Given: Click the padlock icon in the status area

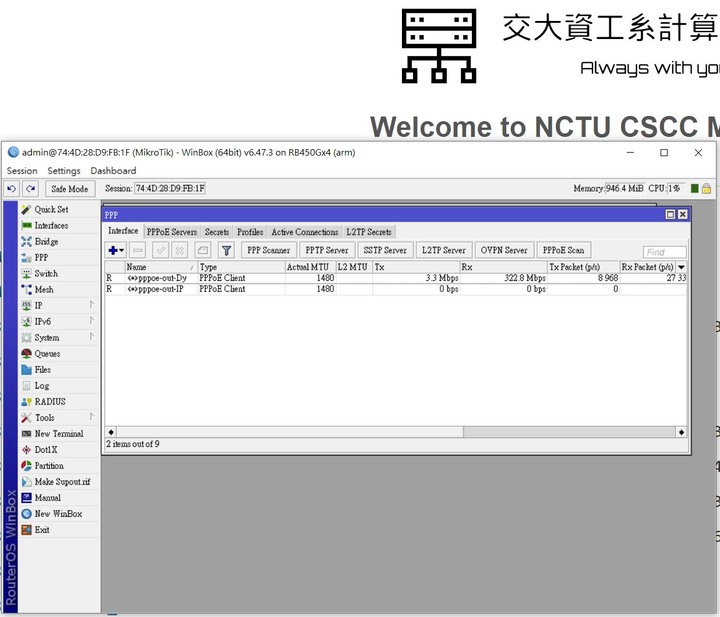Looking at the screenshot, I should [x=707, y=189].
